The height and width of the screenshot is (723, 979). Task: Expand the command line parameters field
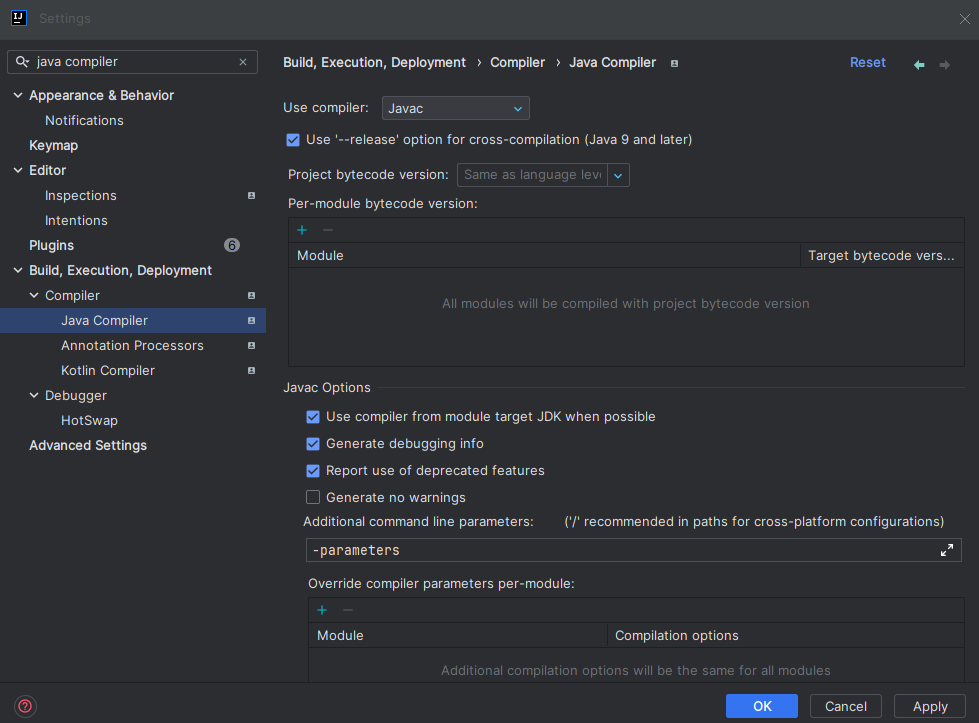click(947, 550)
